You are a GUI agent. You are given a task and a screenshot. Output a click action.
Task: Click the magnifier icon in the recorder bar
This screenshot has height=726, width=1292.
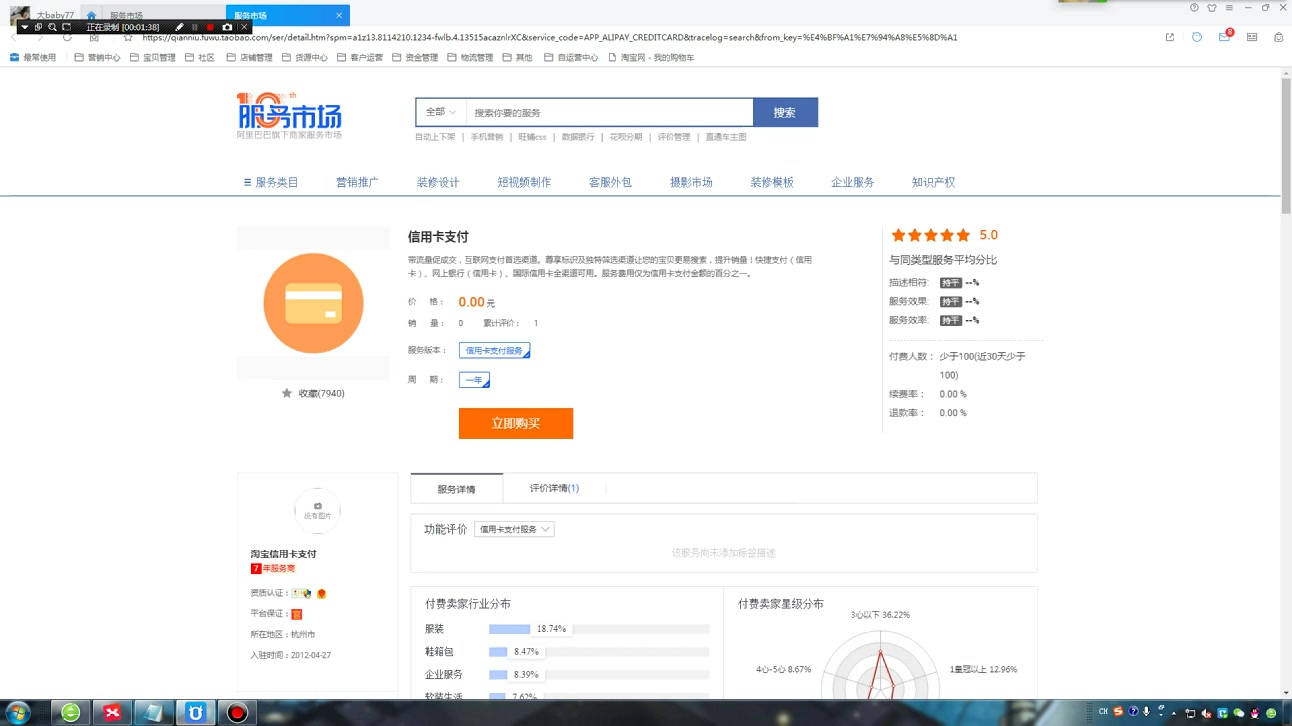[52, 27]
